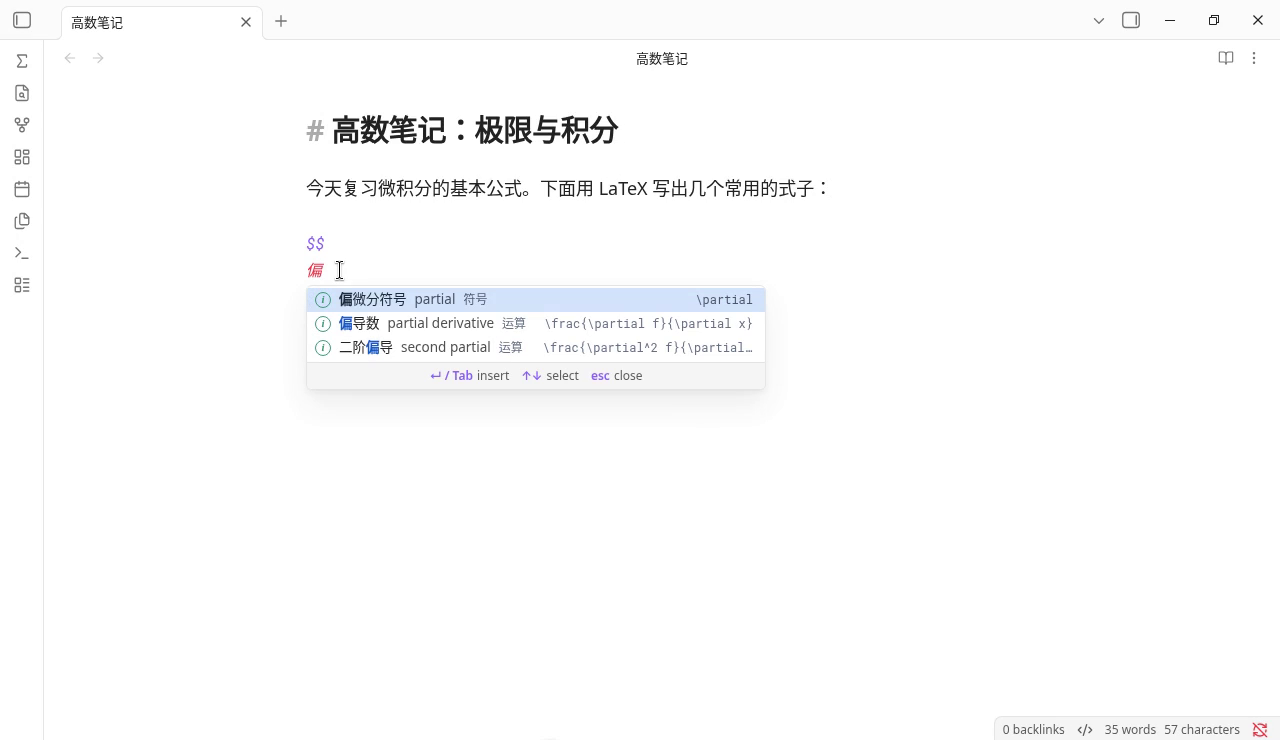Click info icon beside 二阶偏导
Viewport: 1280px width, 740px height.
(x=323, y=347)
